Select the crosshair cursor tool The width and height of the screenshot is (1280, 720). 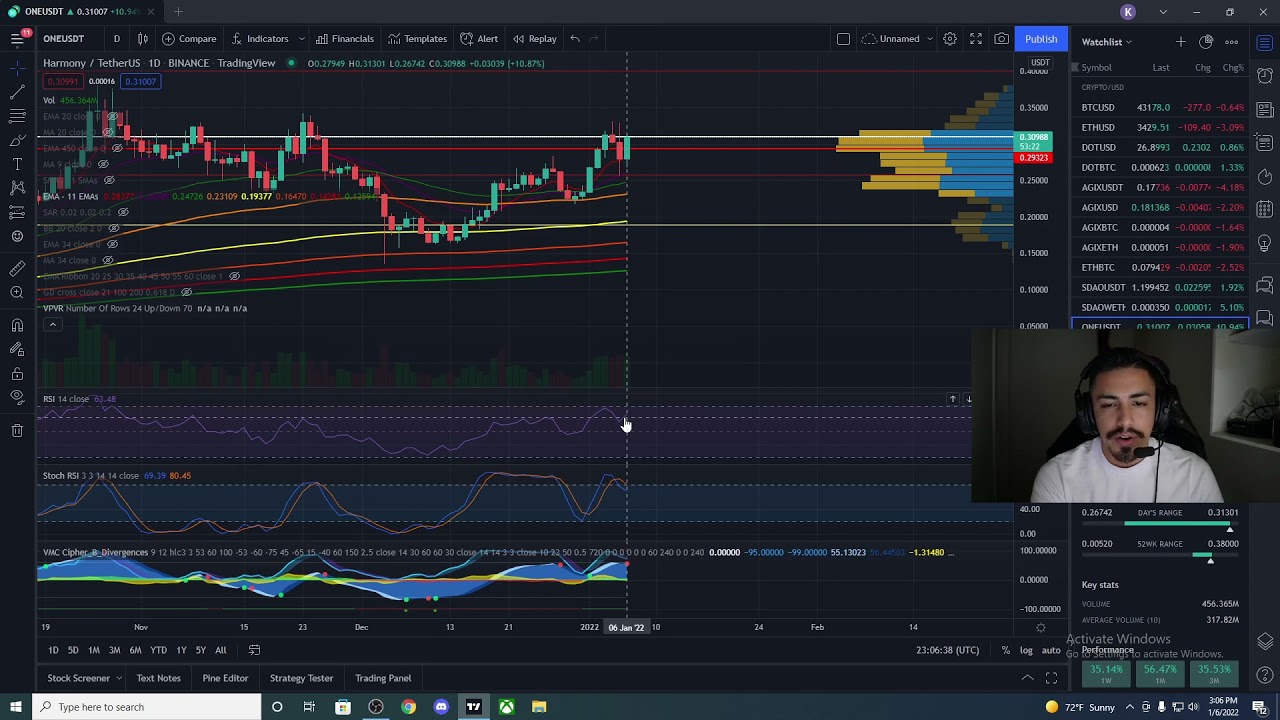(17, 67)
